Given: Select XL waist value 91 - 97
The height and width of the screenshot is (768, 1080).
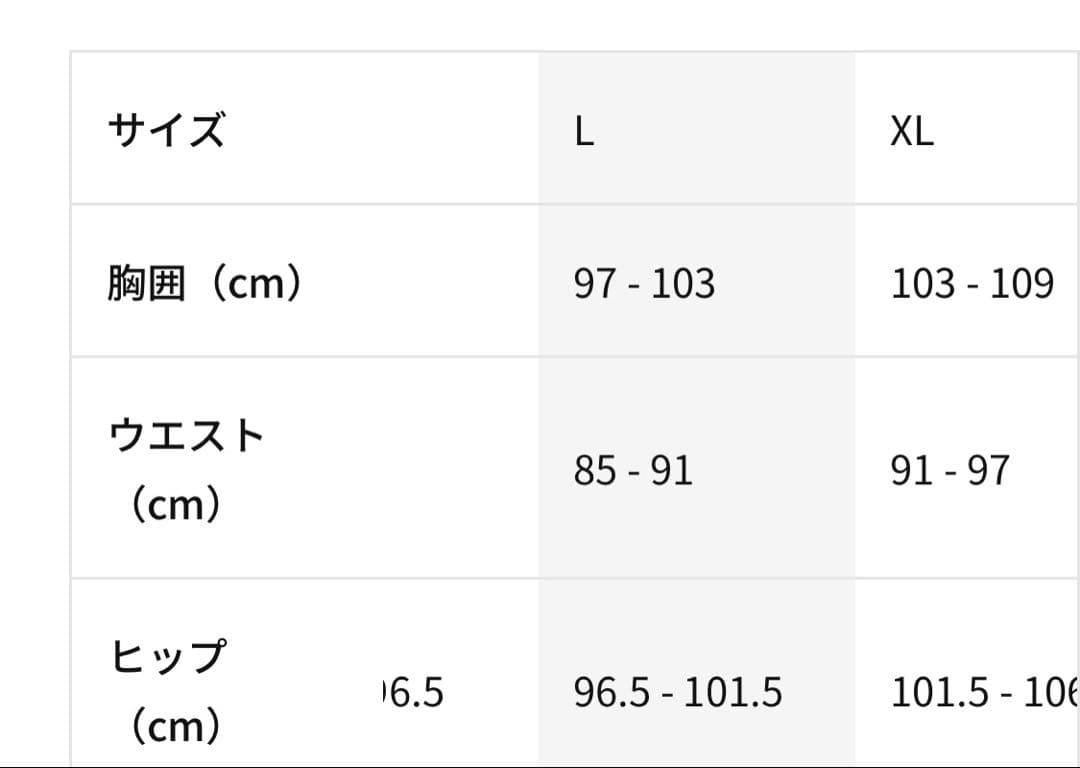Looking at the screenshot, I should tap(950, 470).
